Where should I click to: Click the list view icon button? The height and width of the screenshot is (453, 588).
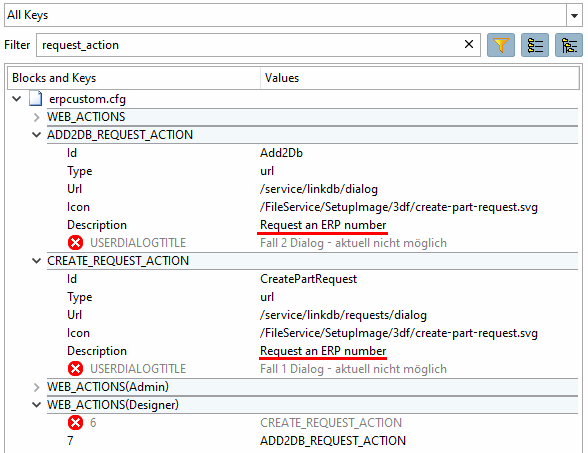[x=535, y=45]
